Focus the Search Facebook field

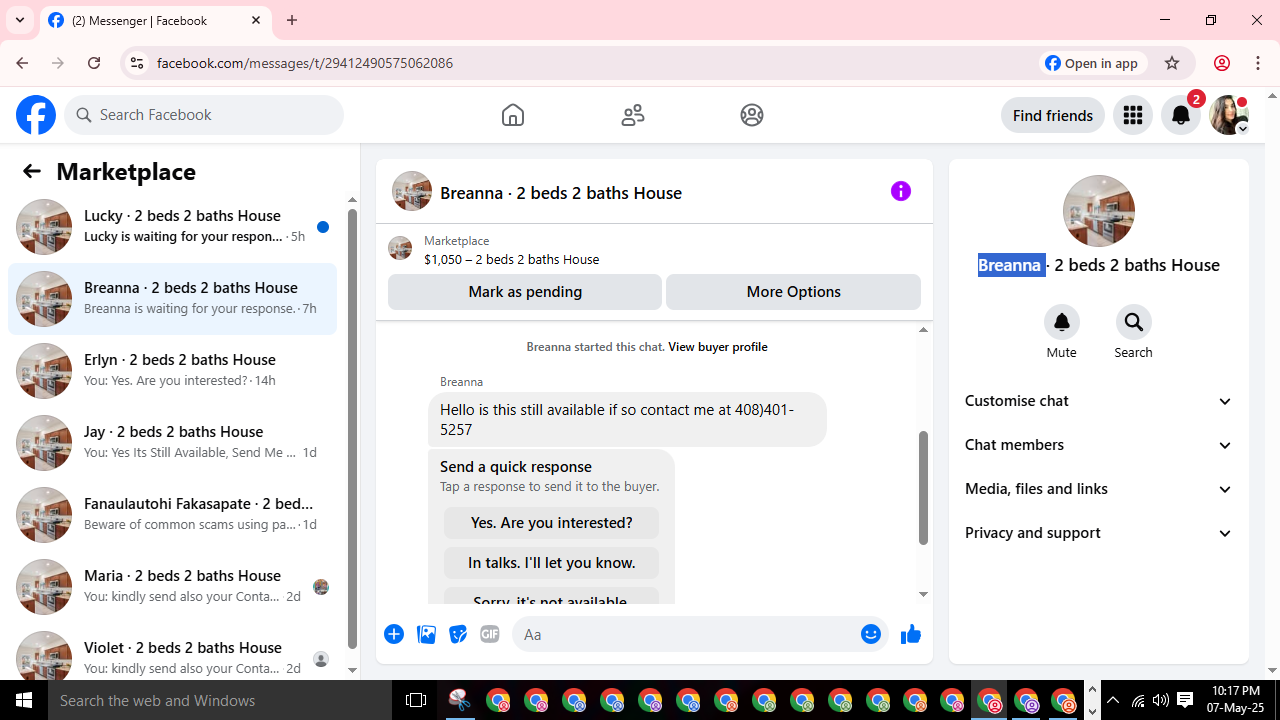(204, 115)
